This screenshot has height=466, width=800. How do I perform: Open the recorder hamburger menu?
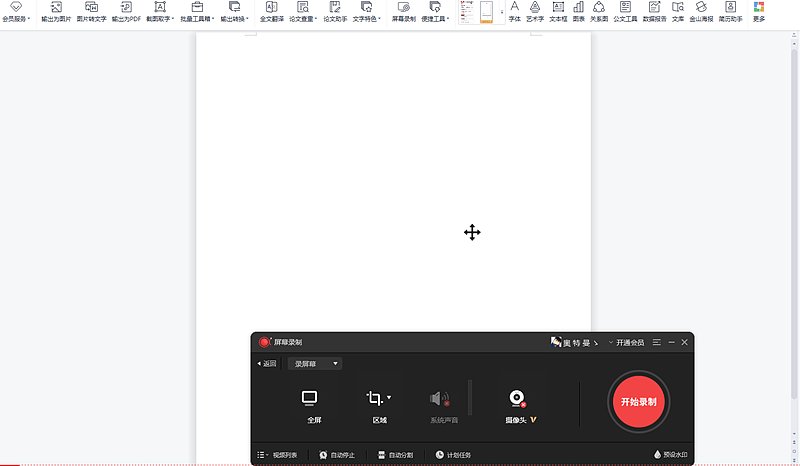pyautogui.click(x=657, y=343)
